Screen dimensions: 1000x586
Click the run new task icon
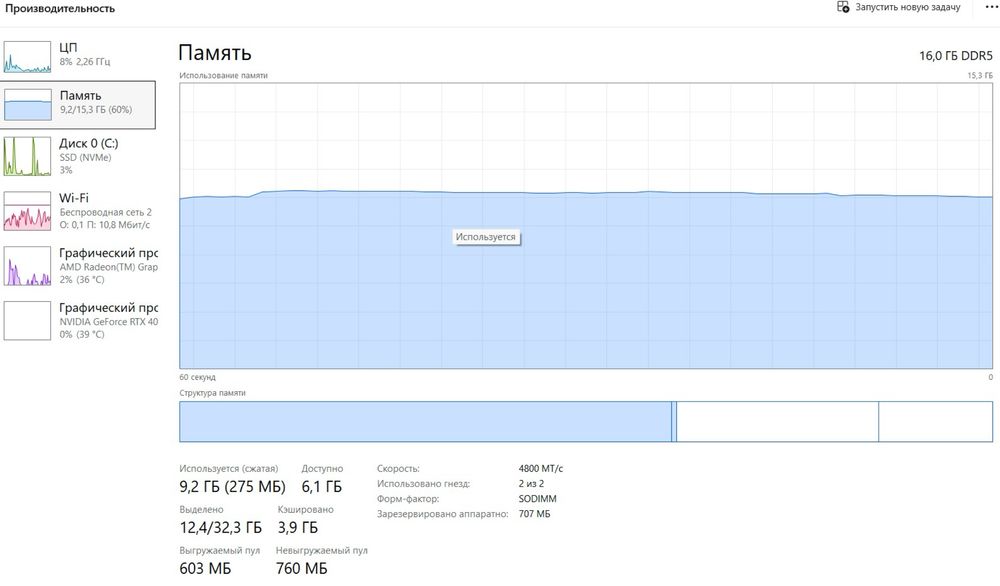843,7
